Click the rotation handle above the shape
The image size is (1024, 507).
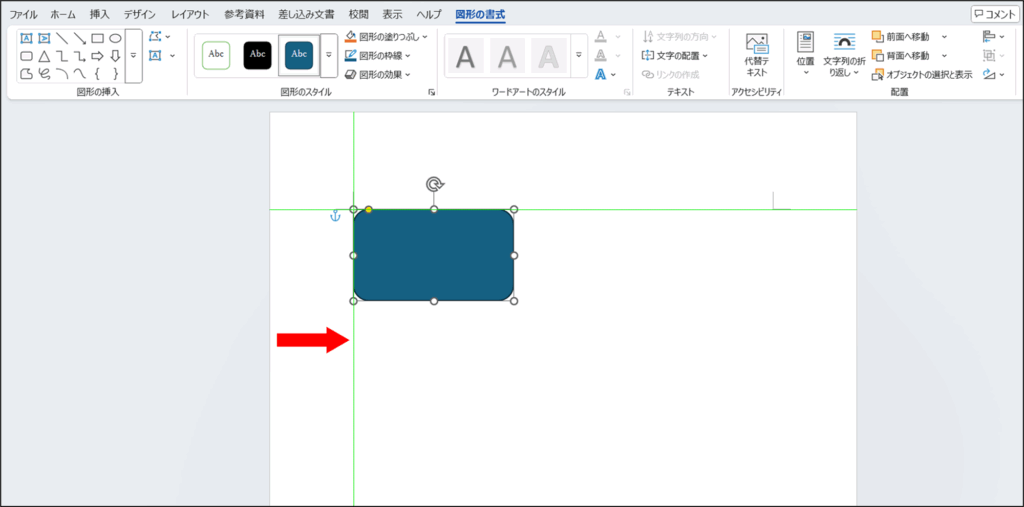434,184
